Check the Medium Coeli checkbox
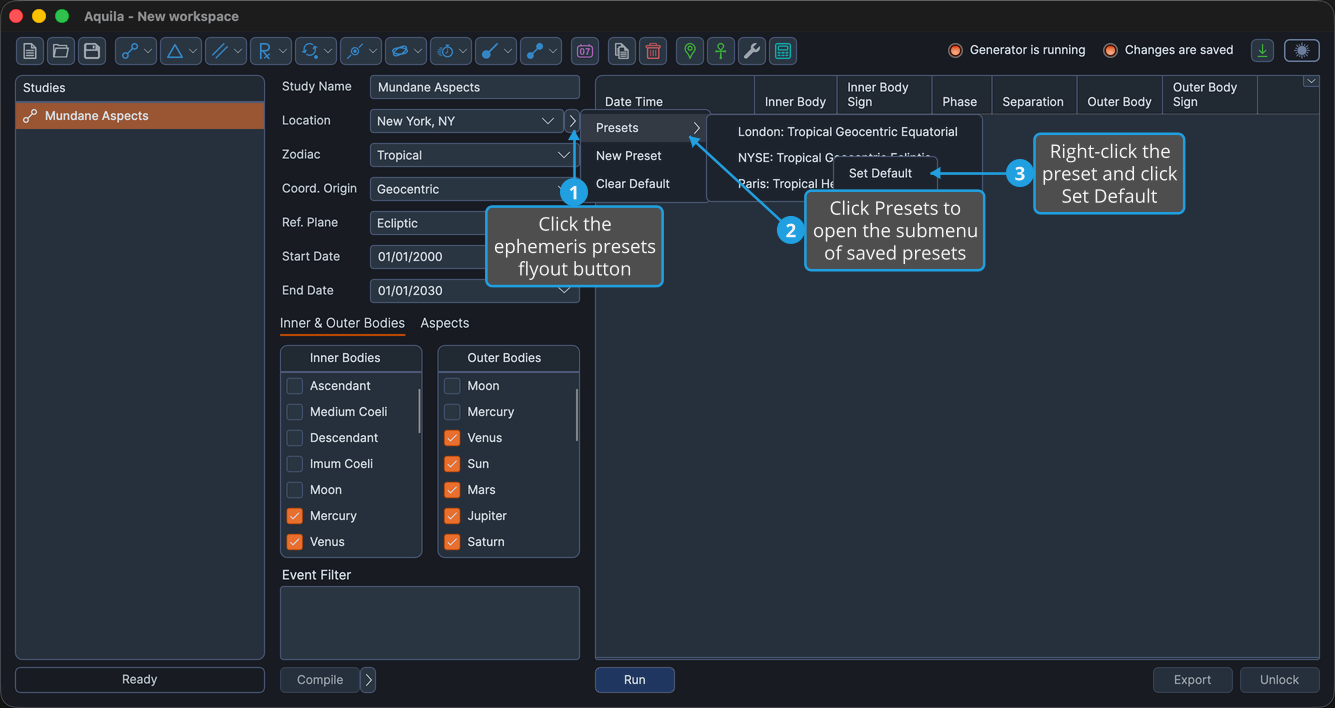This screenshot has width=1335, height=708. pos(295,412)
